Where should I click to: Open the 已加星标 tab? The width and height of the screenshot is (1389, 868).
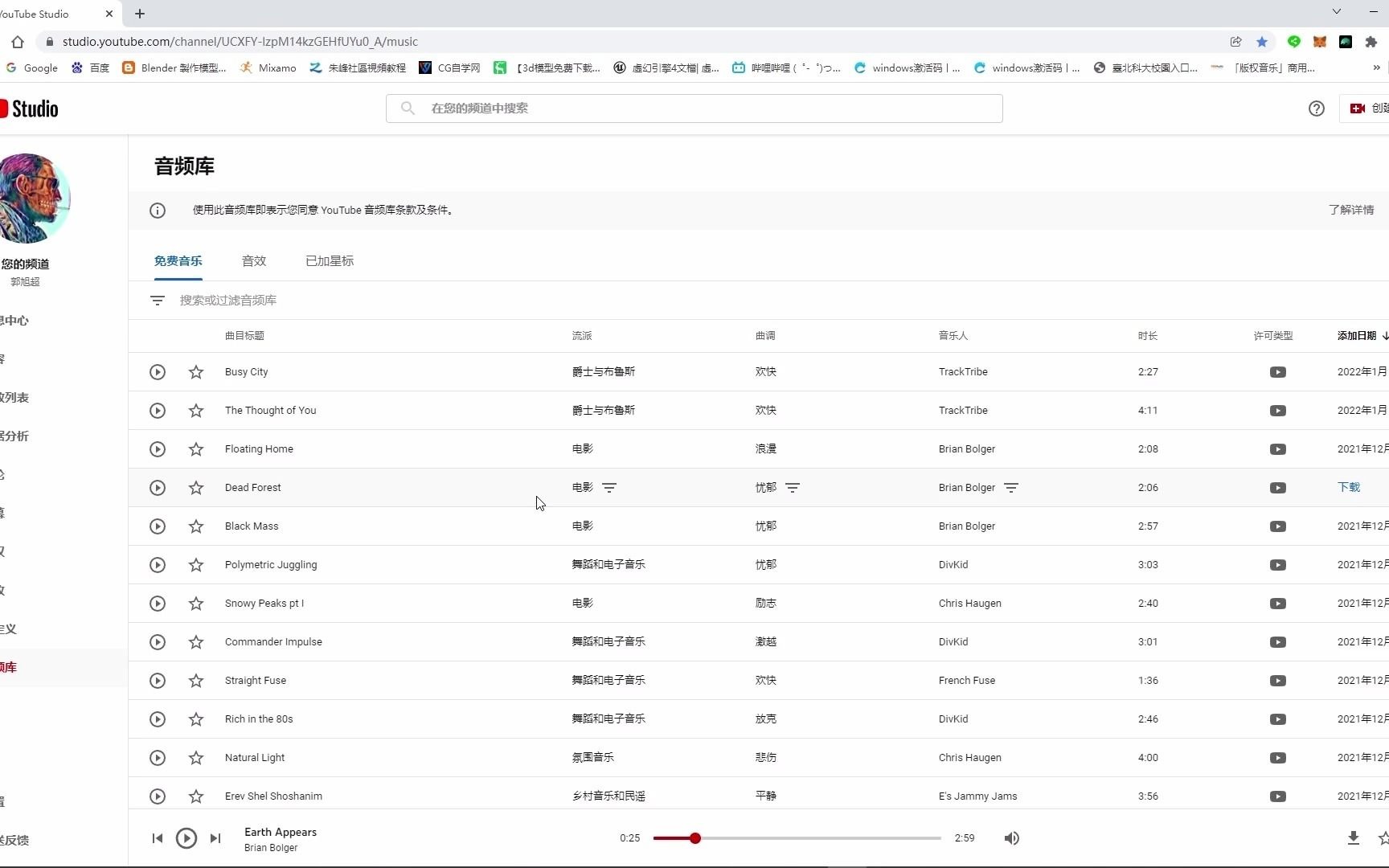coord(329,260)
